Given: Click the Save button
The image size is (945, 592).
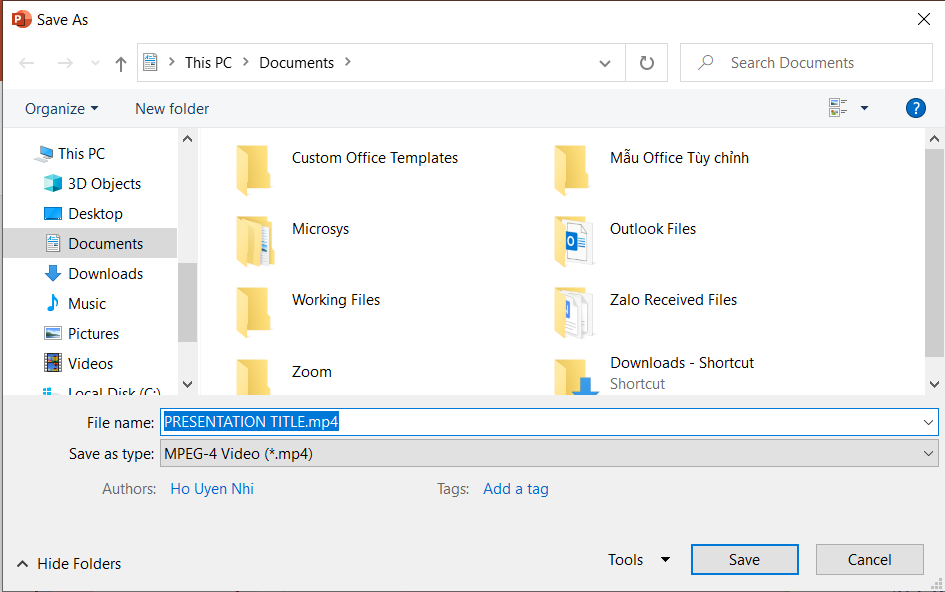Looking at the screenshot, I should tap(744, 560).
